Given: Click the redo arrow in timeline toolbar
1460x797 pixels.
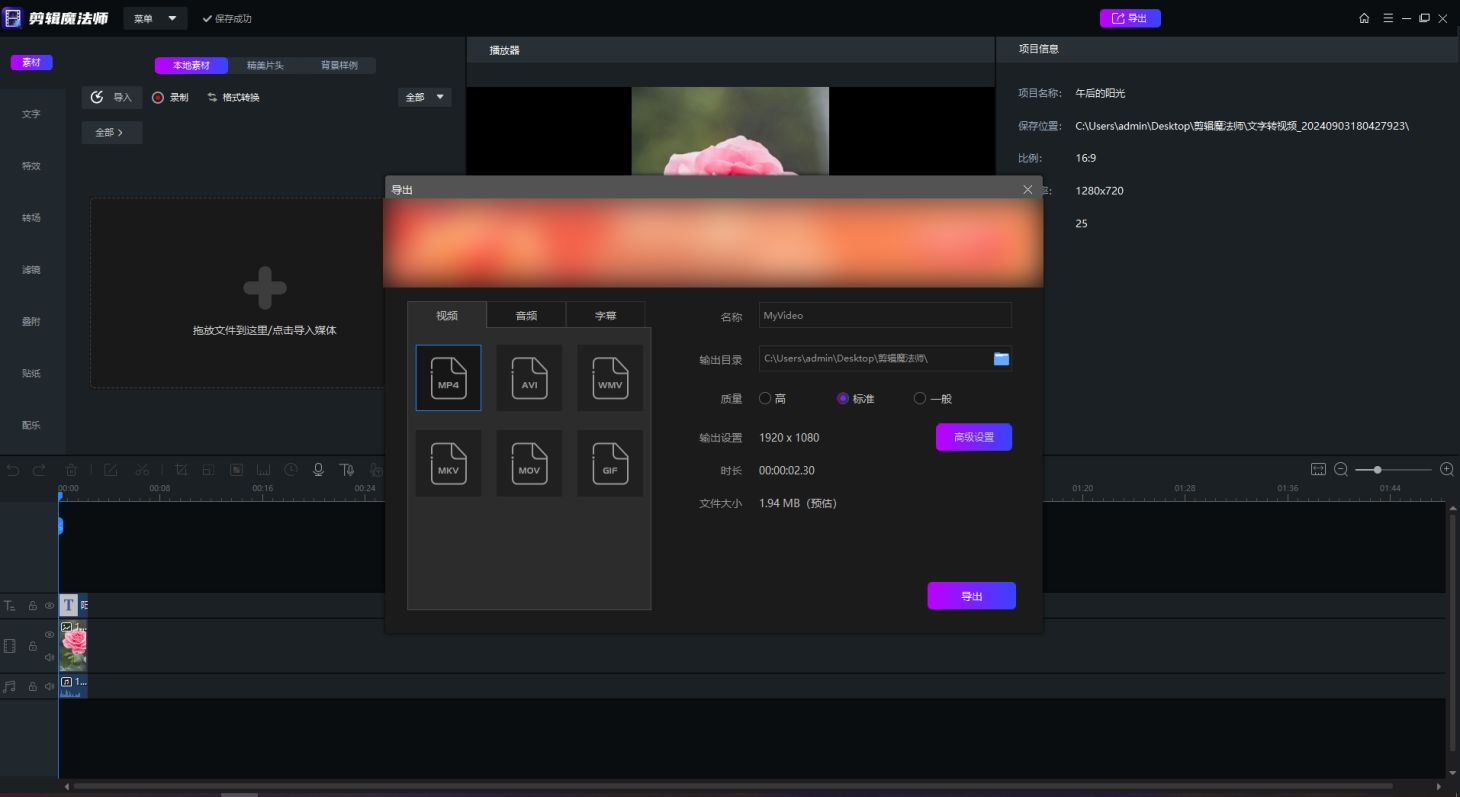Looking at the screenshot, I should [x=39, y=469].
